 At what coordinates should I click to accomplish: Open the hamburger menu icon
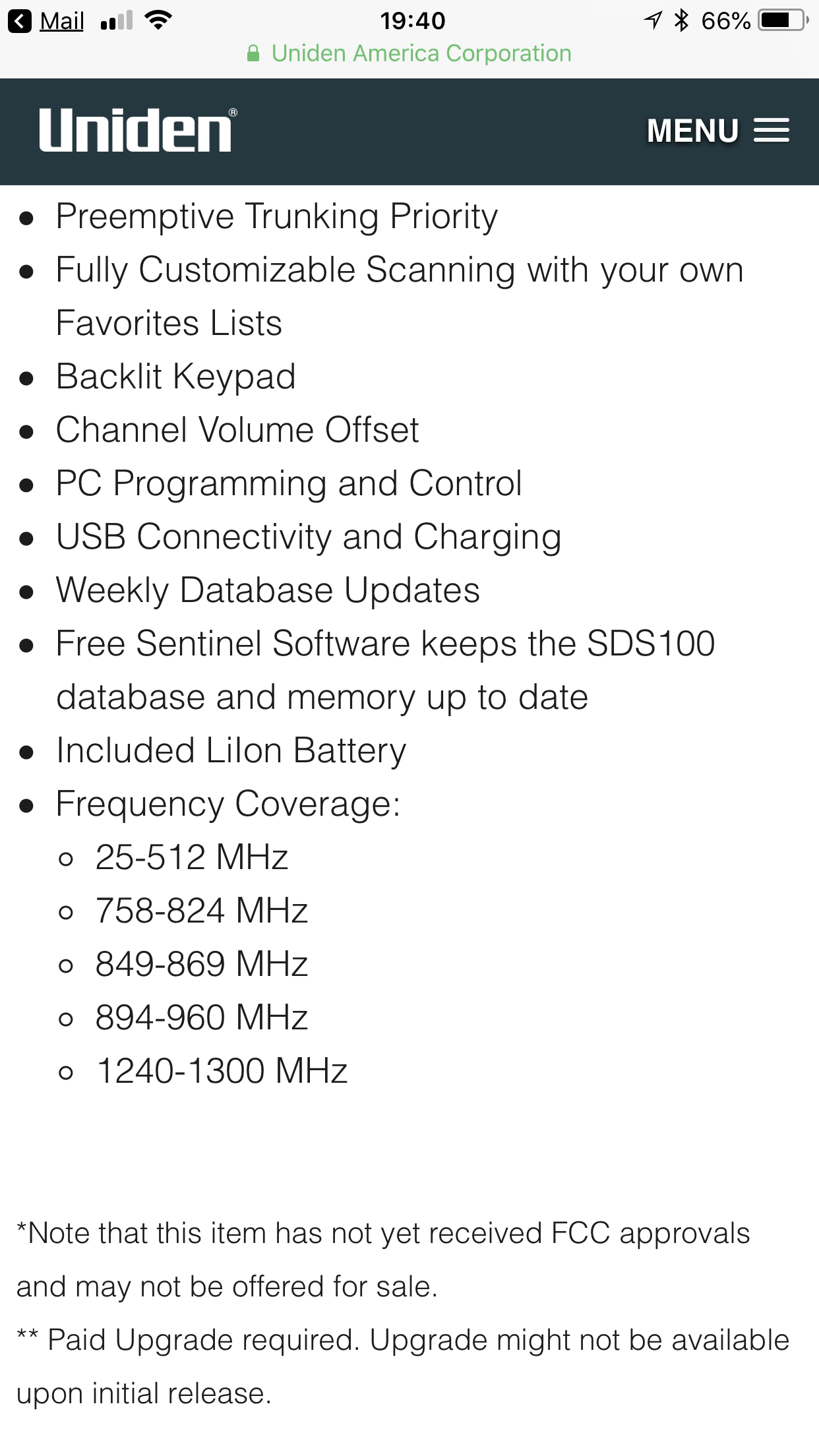772,131
